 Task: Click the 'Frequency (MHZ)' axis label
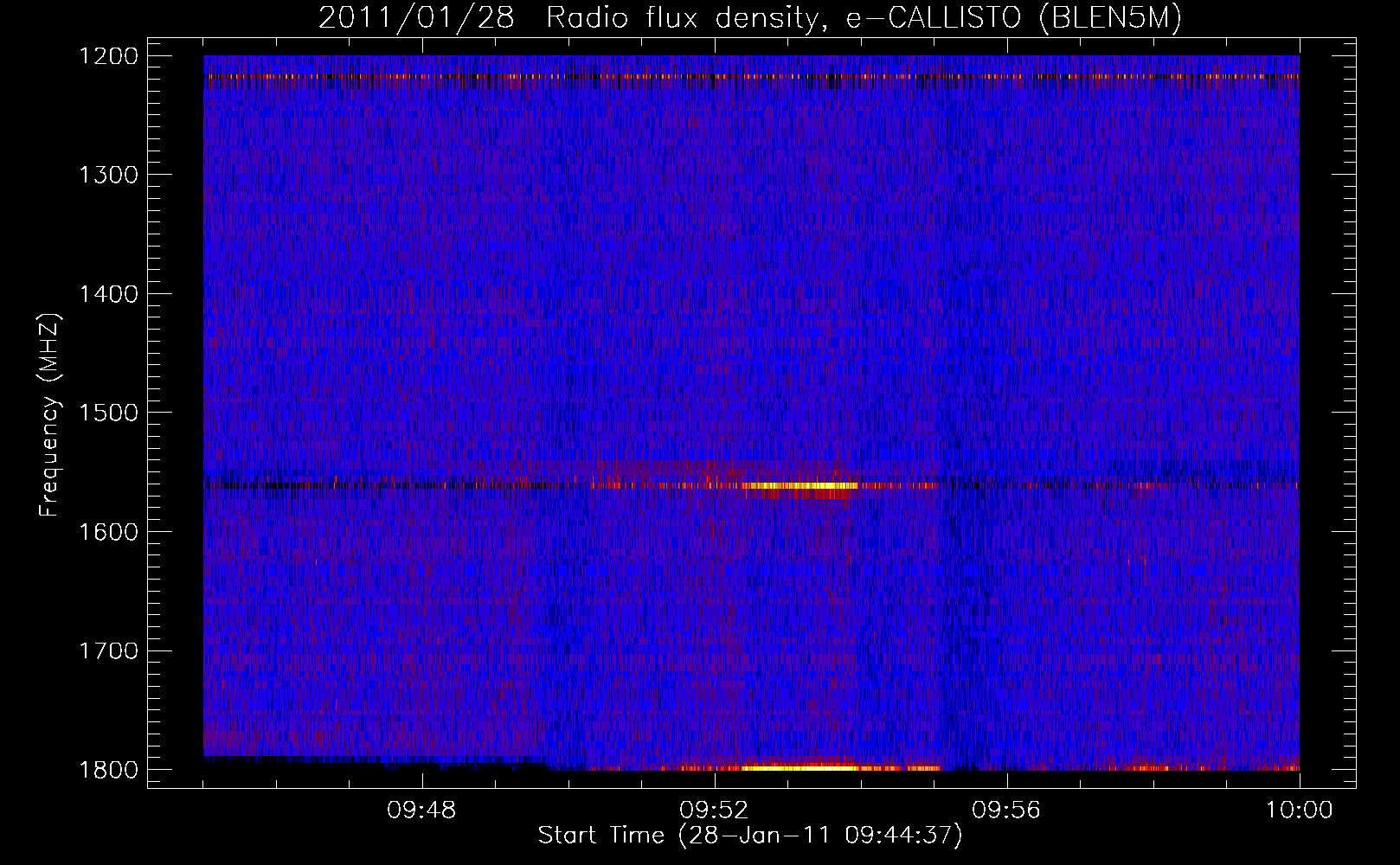(49, 415)
